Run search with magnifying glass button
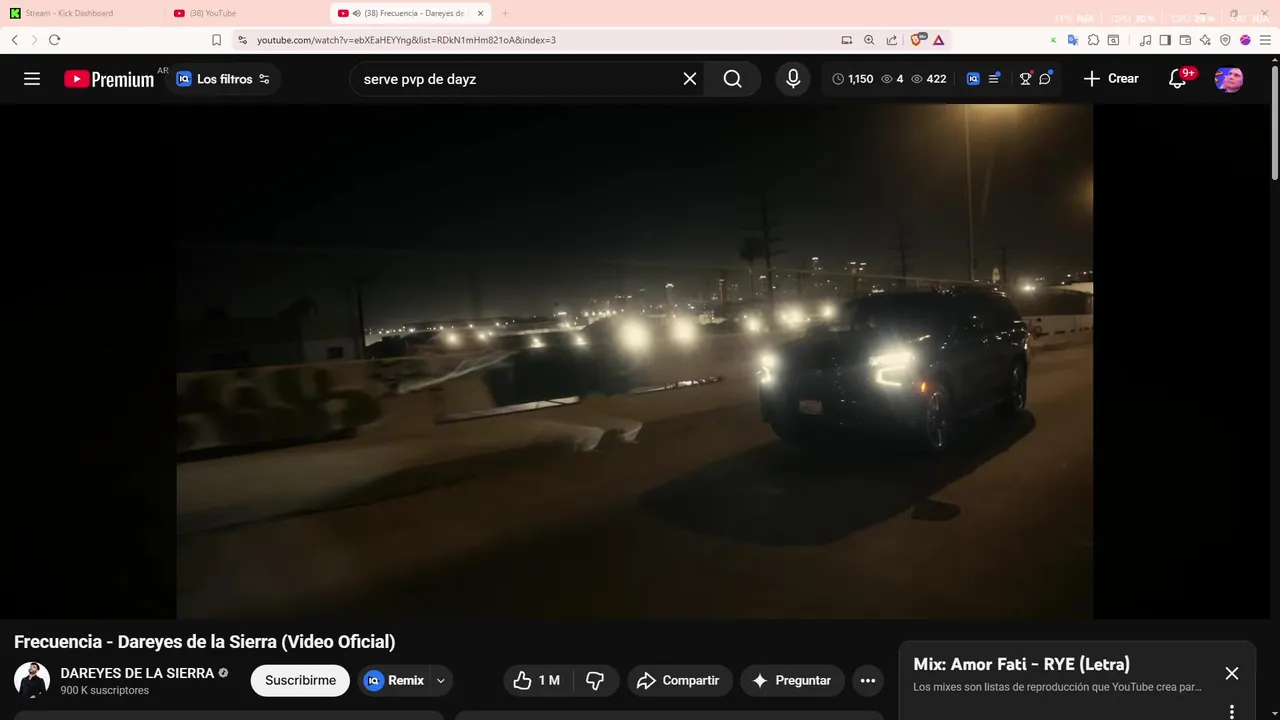Screen dimensions: 1280x720 tap(733, 79)
